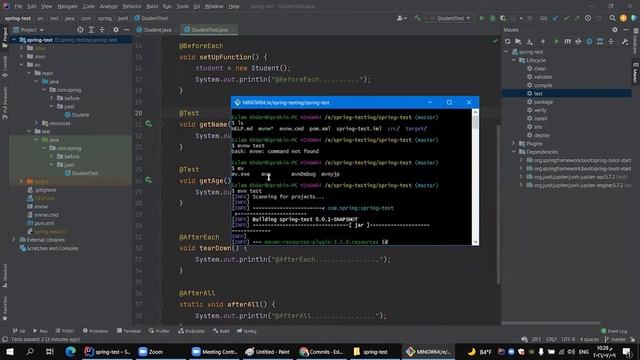Viewport: 640px width, 360px height.
Task: Hide the Project tool window
Action: tap(127, 30)
